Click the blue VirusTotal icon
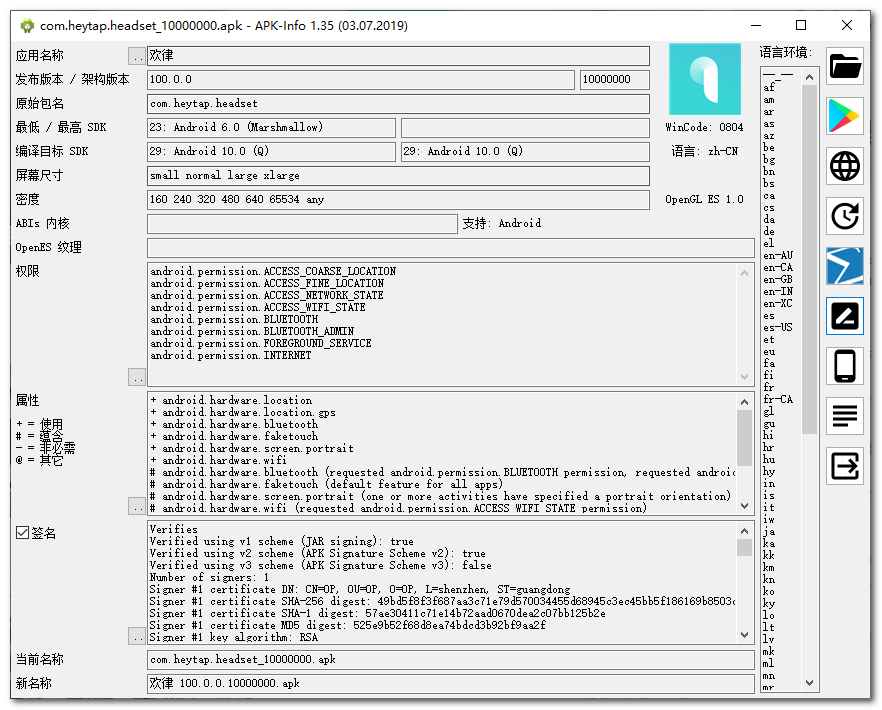Image resolution: width=882 pixels, height=710 pixels. click(x=845, y=266)
